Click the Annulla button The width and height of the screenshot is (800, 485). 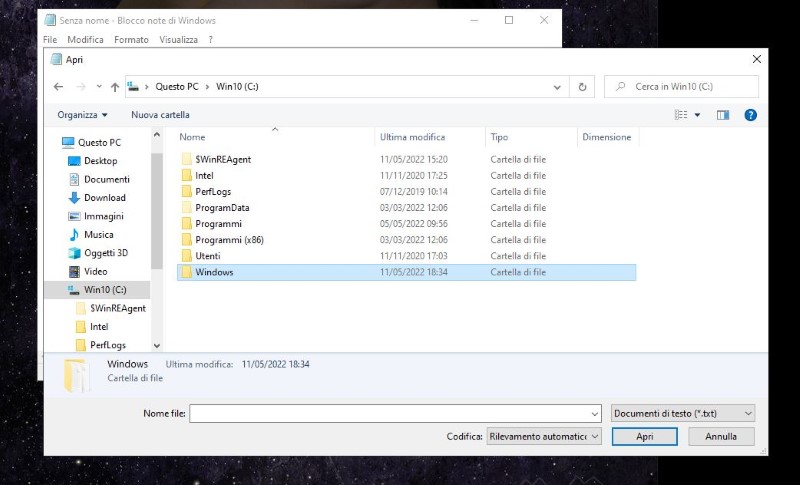720,437
